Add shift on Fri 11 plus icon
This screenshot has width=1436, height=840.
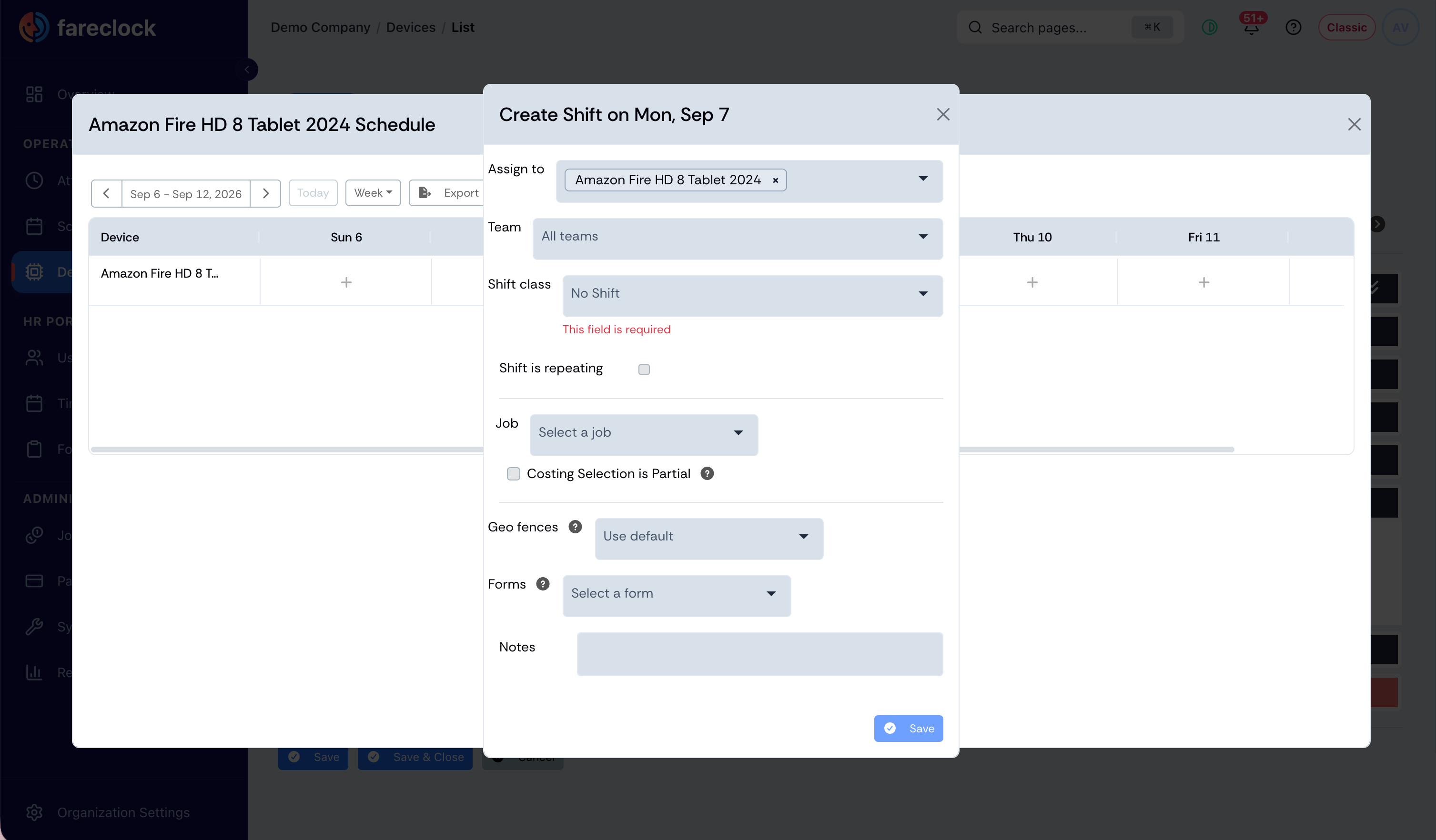click(x=1203, y=282)
